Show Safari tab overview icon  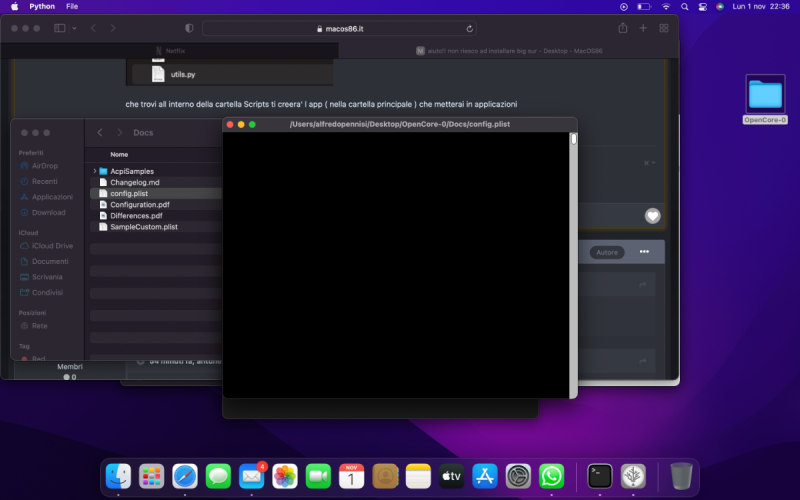click(664, 28)
